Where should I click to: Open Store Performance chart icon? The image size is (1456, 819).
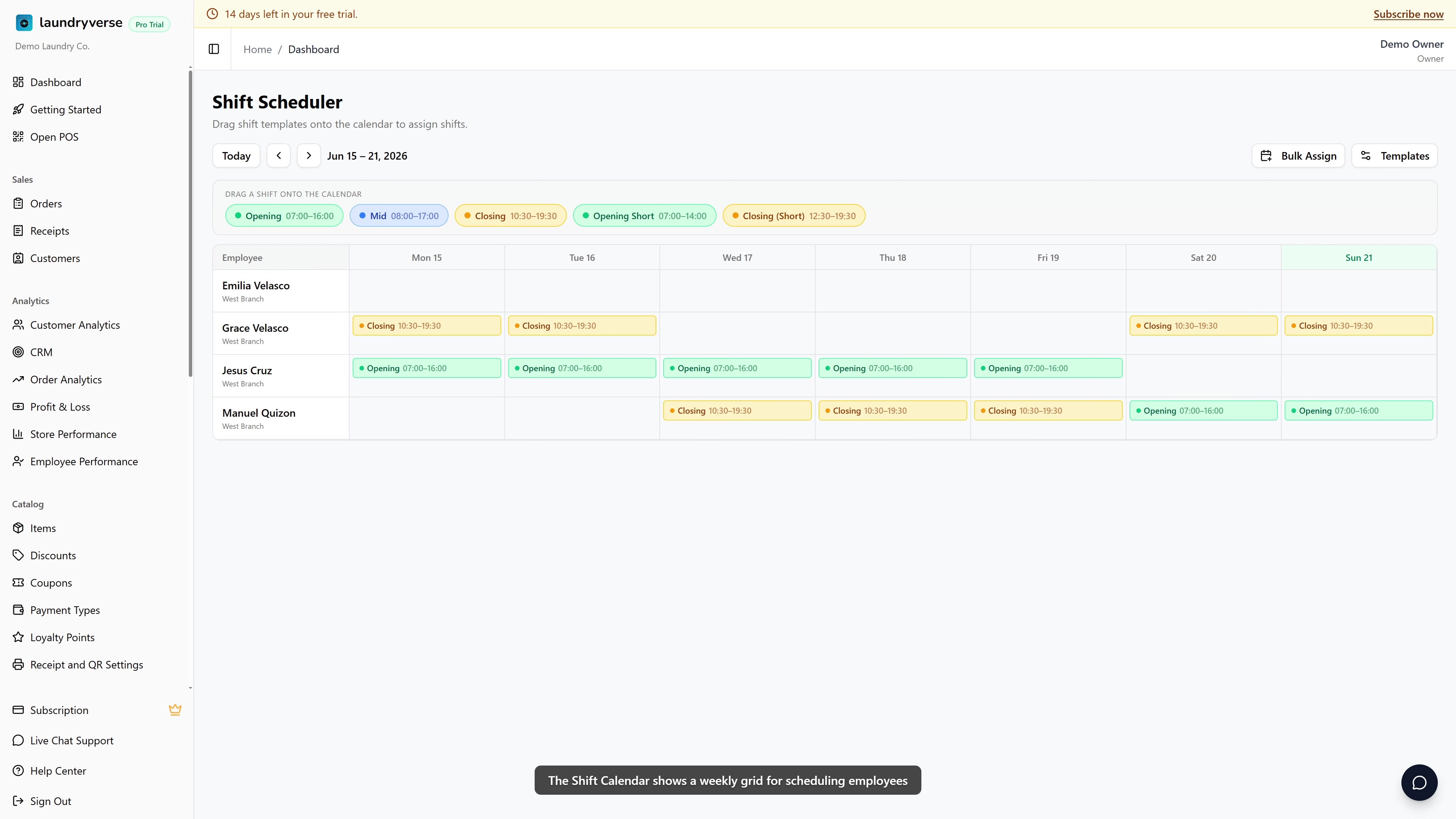(18, 434)
